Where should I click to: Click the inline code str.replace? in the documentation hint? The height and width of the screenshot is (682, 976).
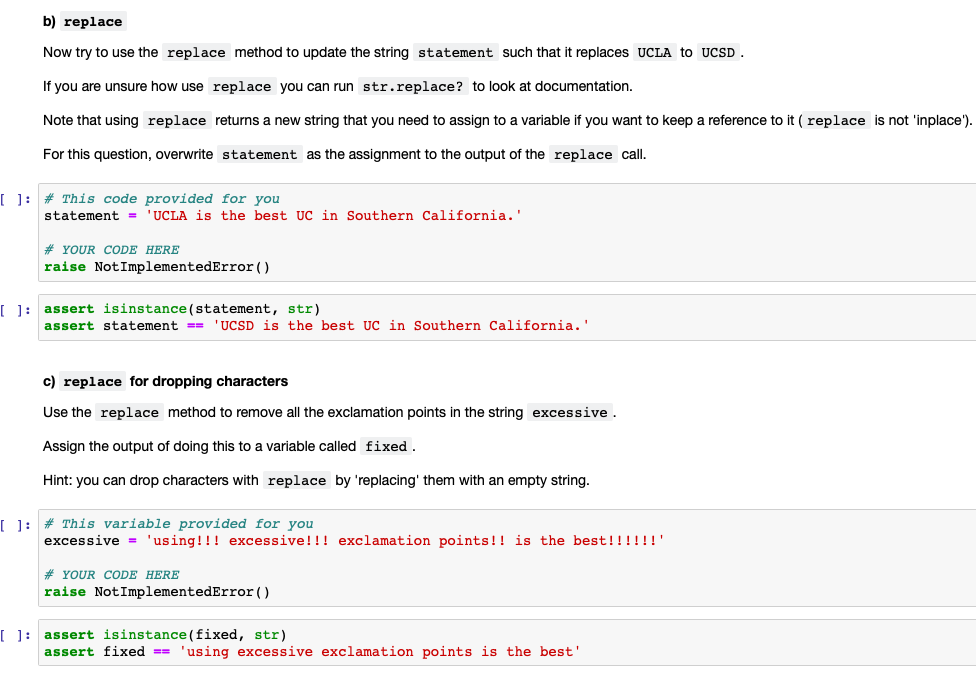click(x=413, y=86)
